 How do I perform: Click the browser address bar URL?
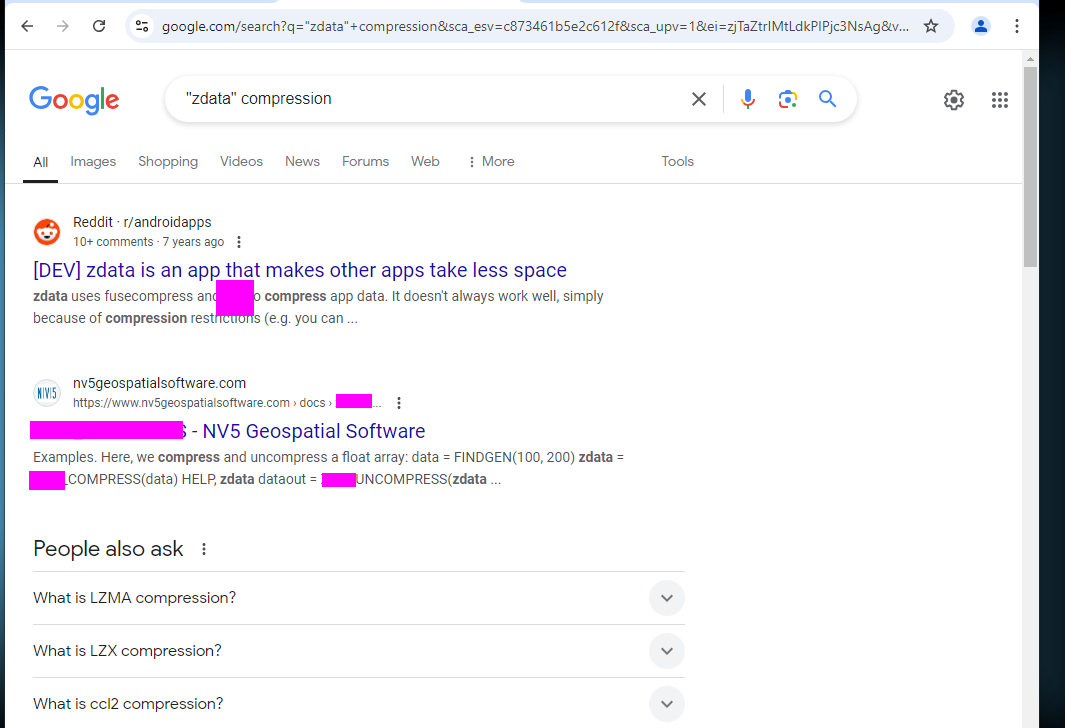[x=535, y=26]
